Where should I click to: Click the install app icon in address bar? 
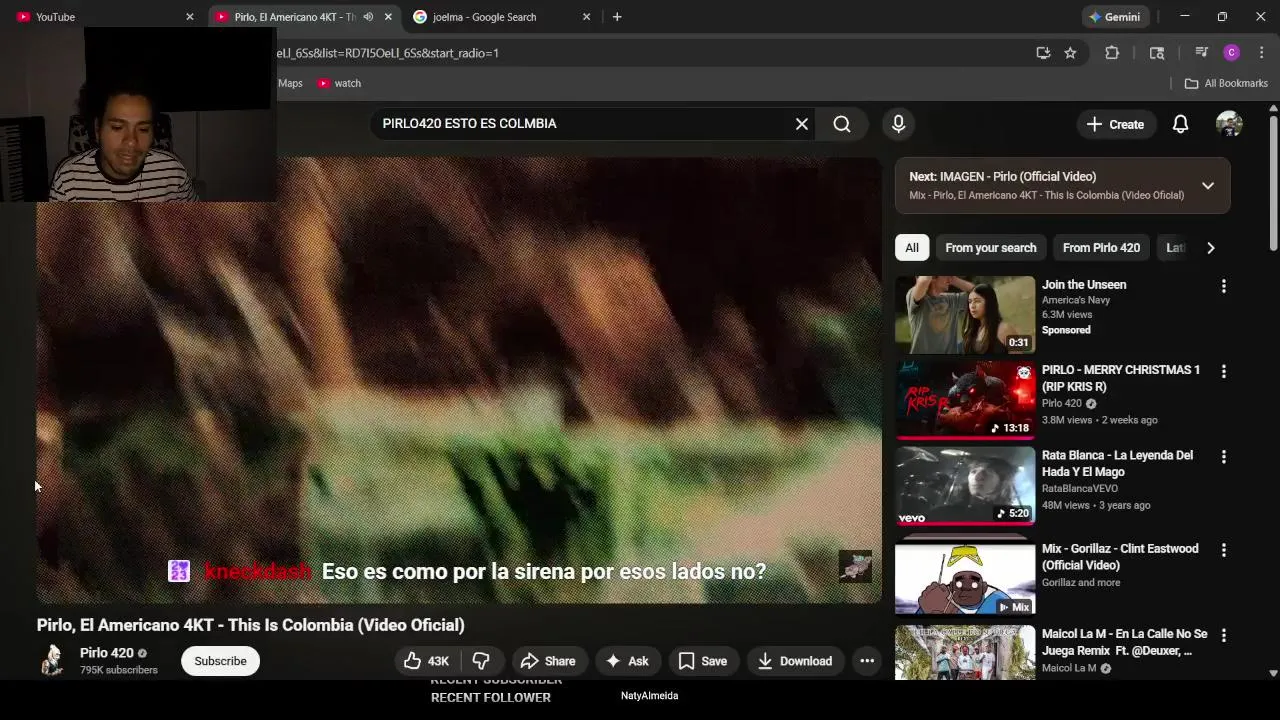pos(1043,53)
